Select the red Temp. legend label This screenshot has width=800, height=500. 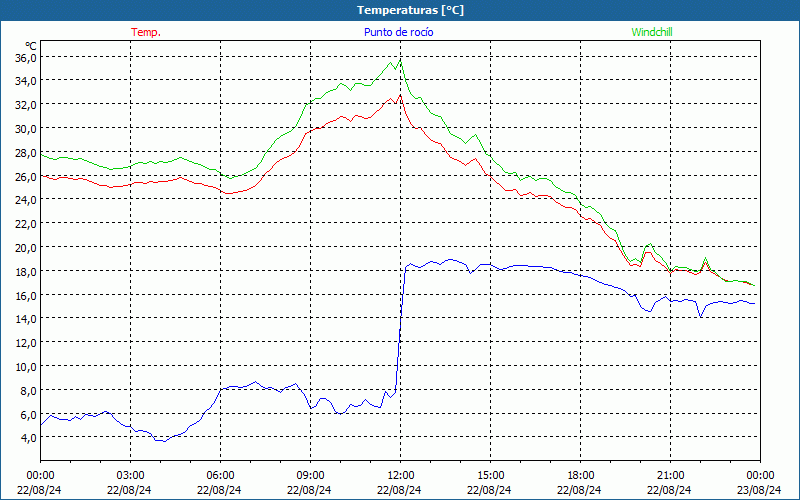click(x=146, y=32)
